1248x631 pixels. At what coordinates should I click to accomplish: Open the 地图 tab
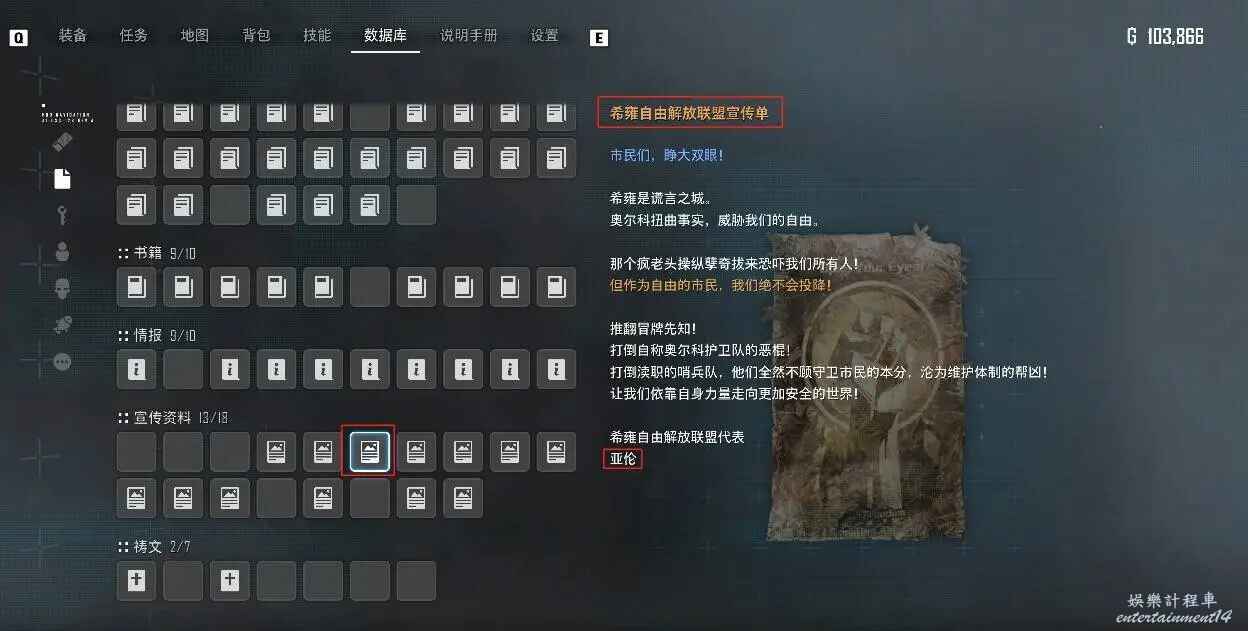click(x=194, y=35)
